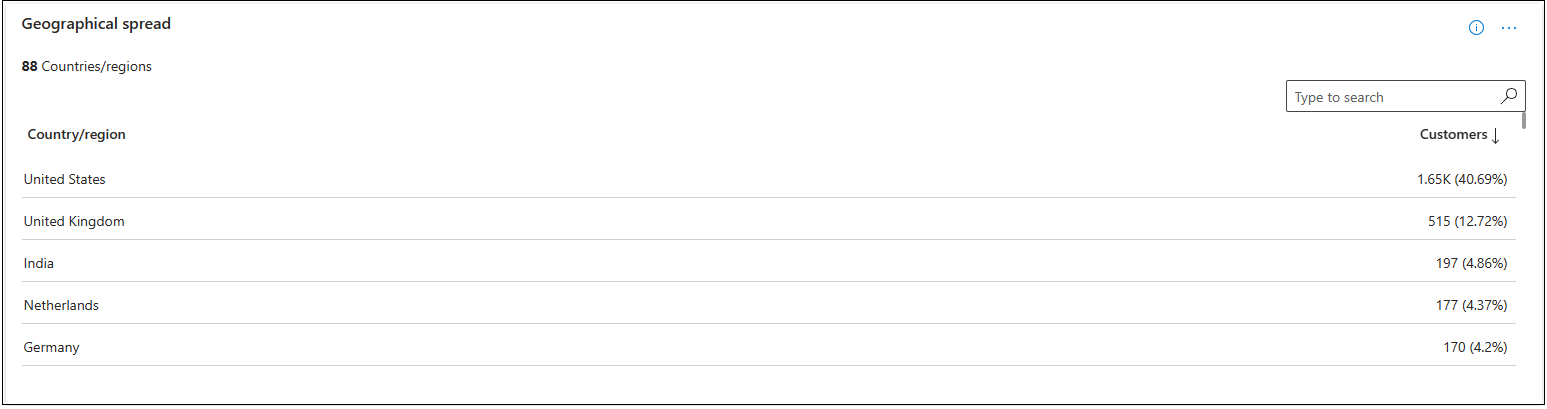The width and height of the screenshot is (1547, 409).
Task: Click the 170 (4.2%) customers value
Action: (1474, 347)
